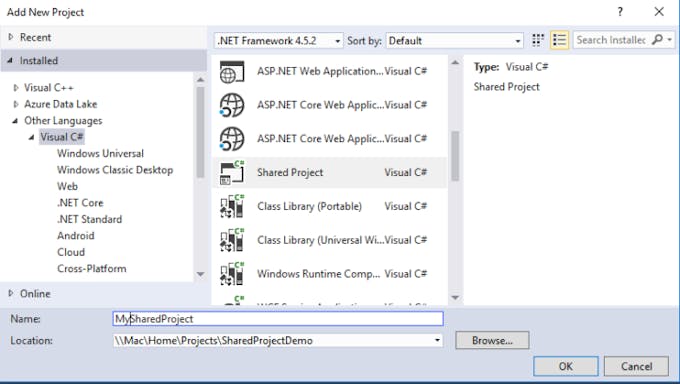Open the help question mark button
Image resolution: width=680 pixels, height=384 pixels.
click(x=620, y=12)
